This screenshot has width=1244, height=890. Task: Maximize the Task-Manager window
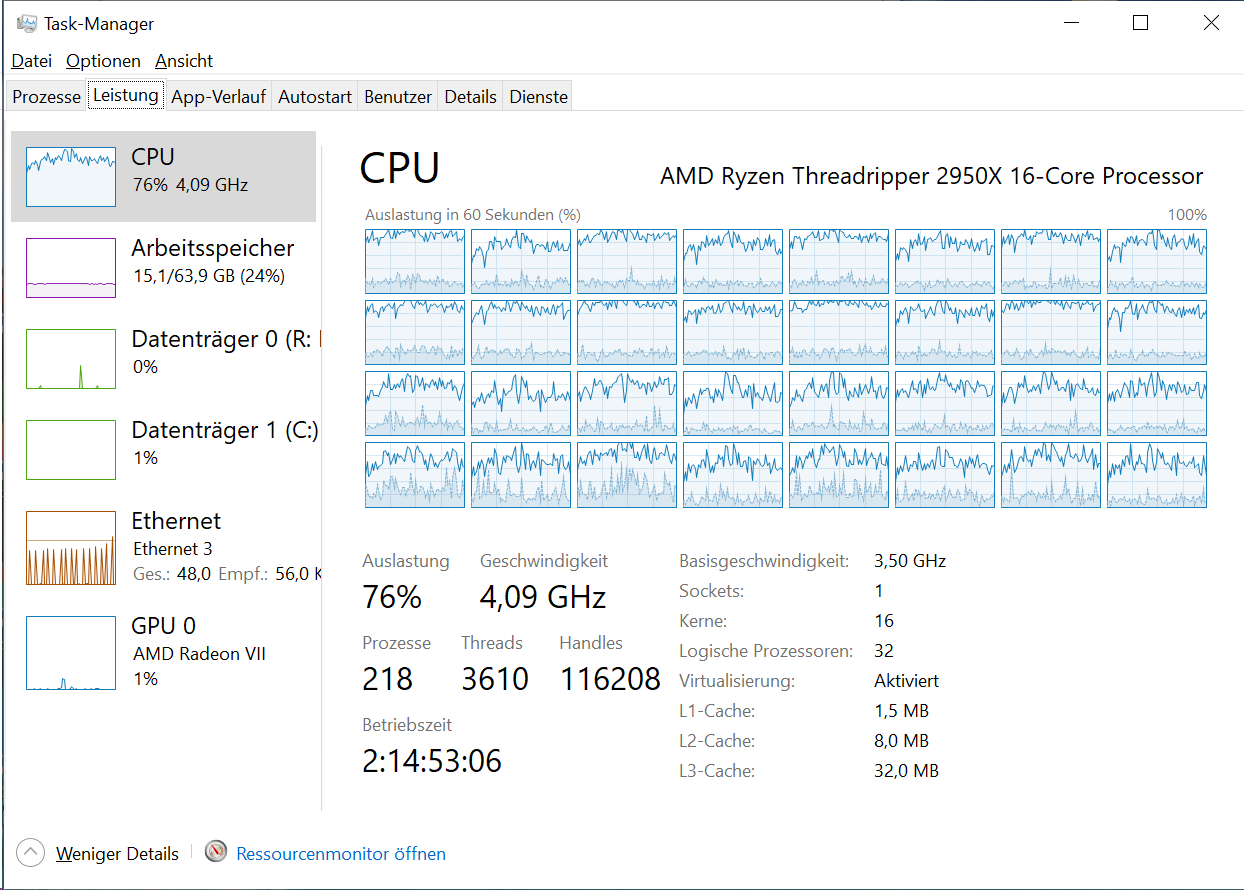[x=1140, y=23]
